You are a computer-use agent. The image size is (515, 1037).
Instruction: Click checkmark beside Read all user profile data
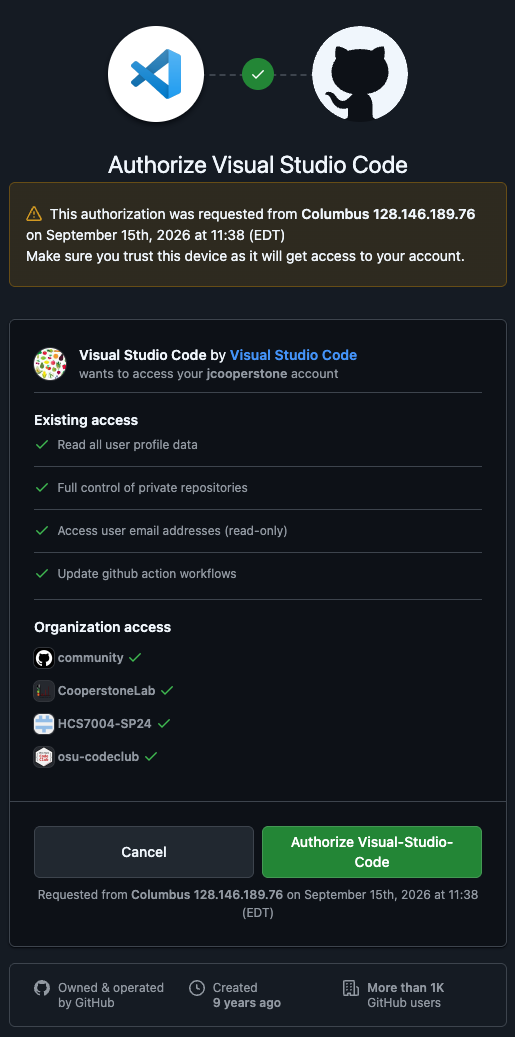[42, 444]
